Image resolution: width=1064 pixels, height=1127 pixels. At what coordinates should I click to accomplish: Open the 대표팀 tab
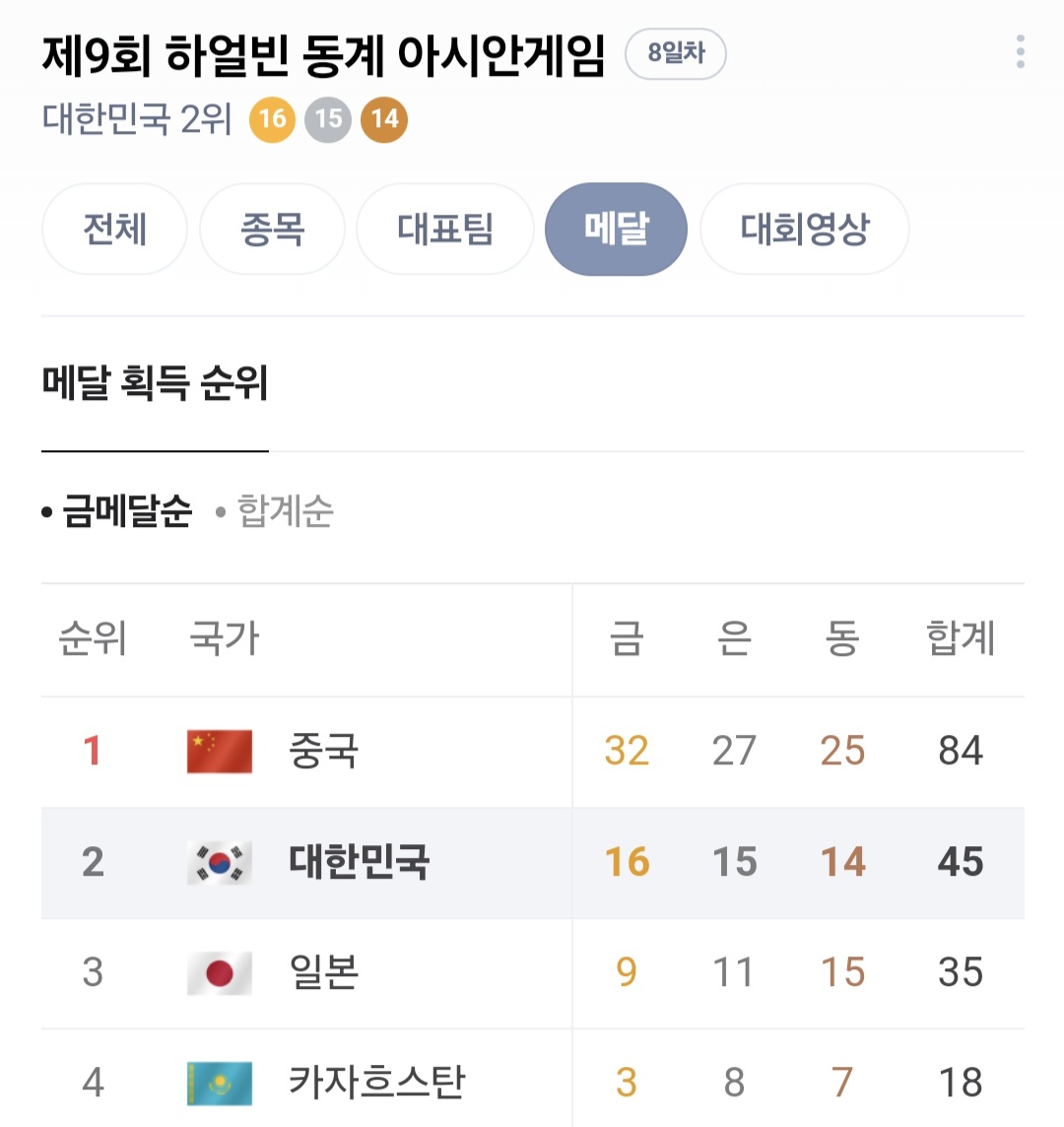445,230
